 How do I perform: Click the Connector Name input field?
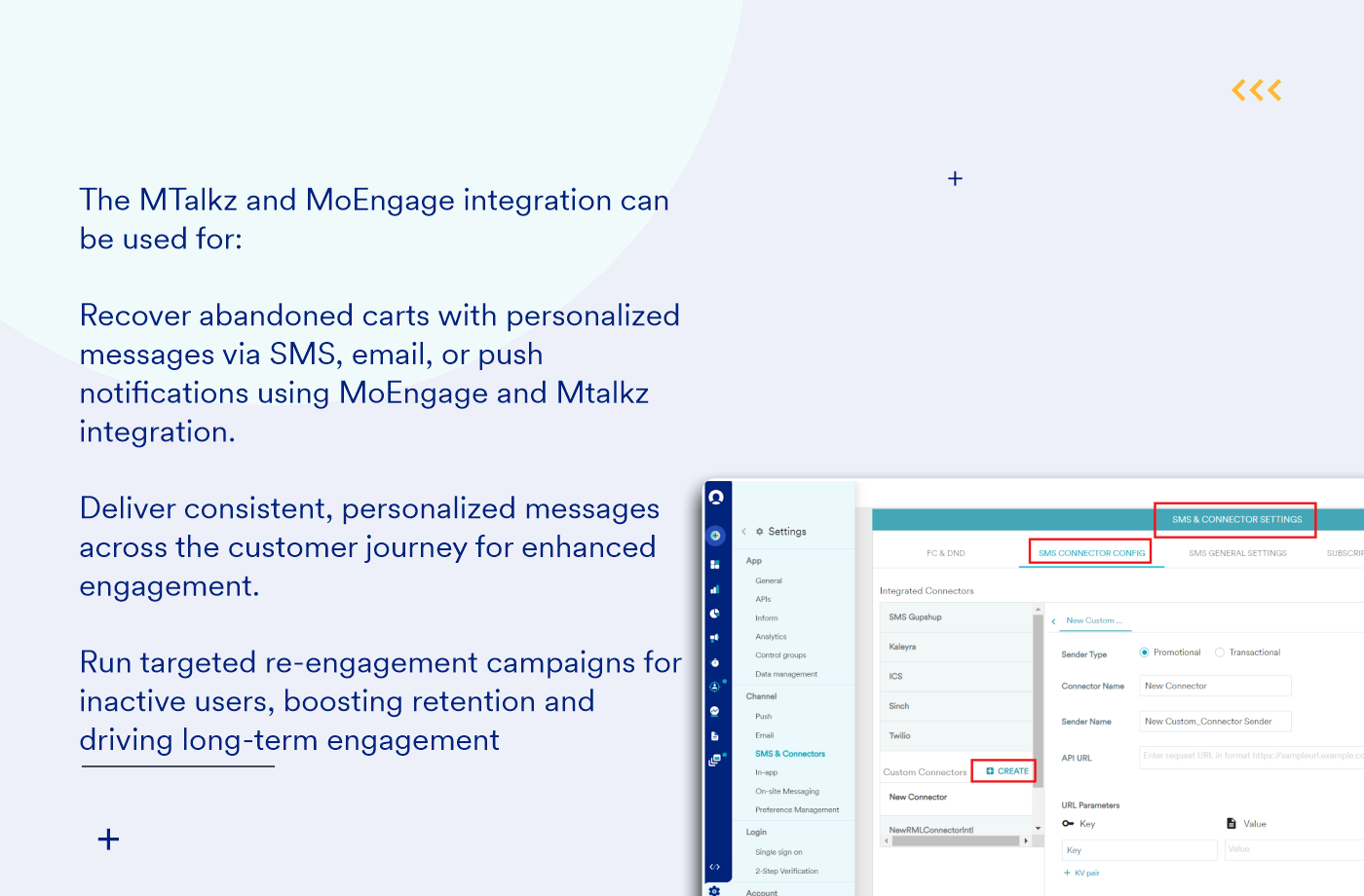coord(1215,686)
